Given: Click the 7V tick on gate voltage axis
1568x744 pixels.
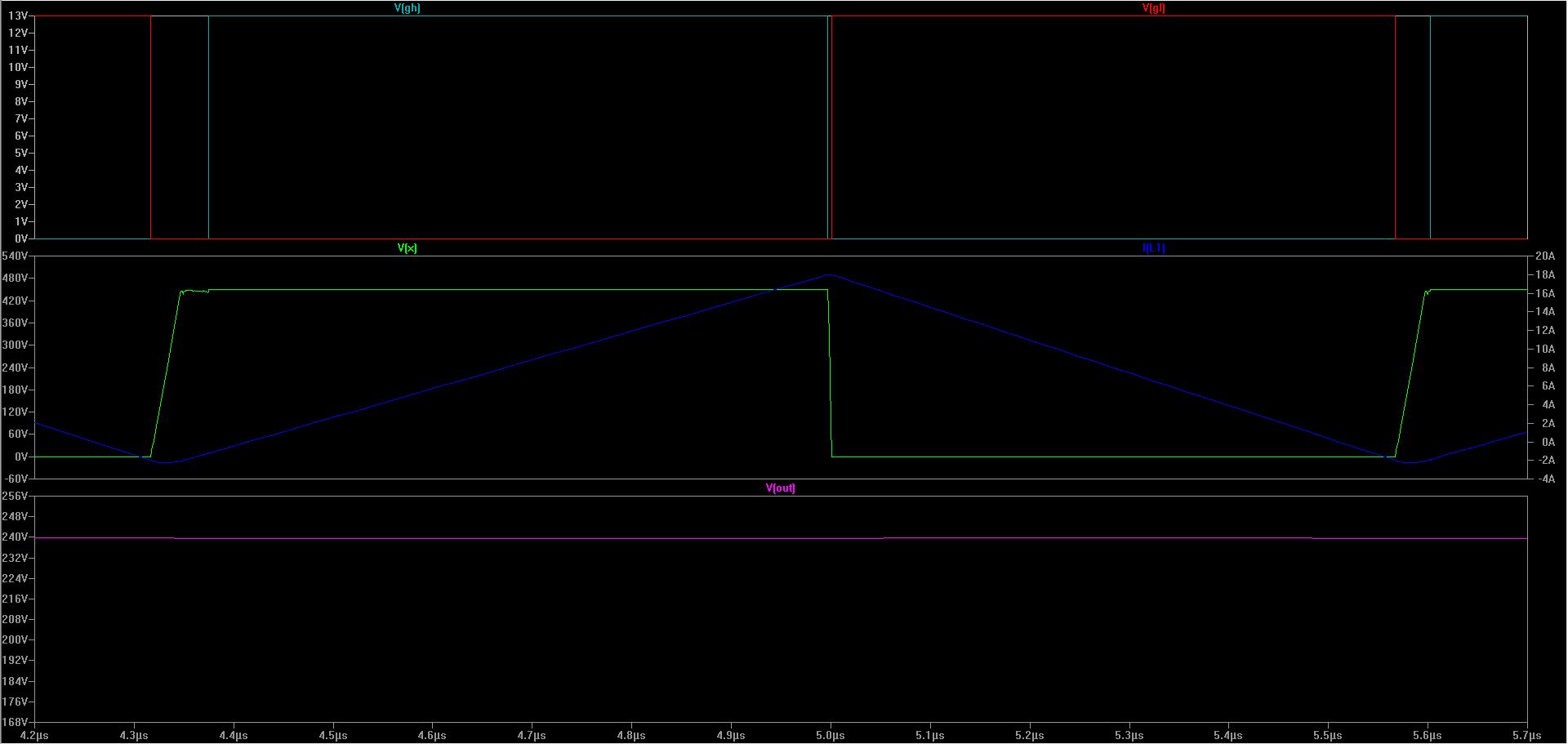Looking at the screenshot, I should (x=20, y=119).
